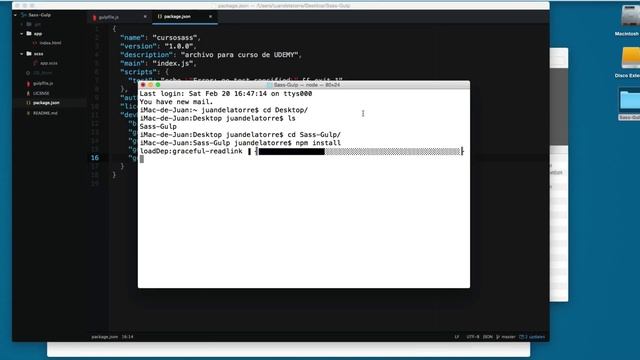Click line number 16 in the gutter

[x=95, y=158]
